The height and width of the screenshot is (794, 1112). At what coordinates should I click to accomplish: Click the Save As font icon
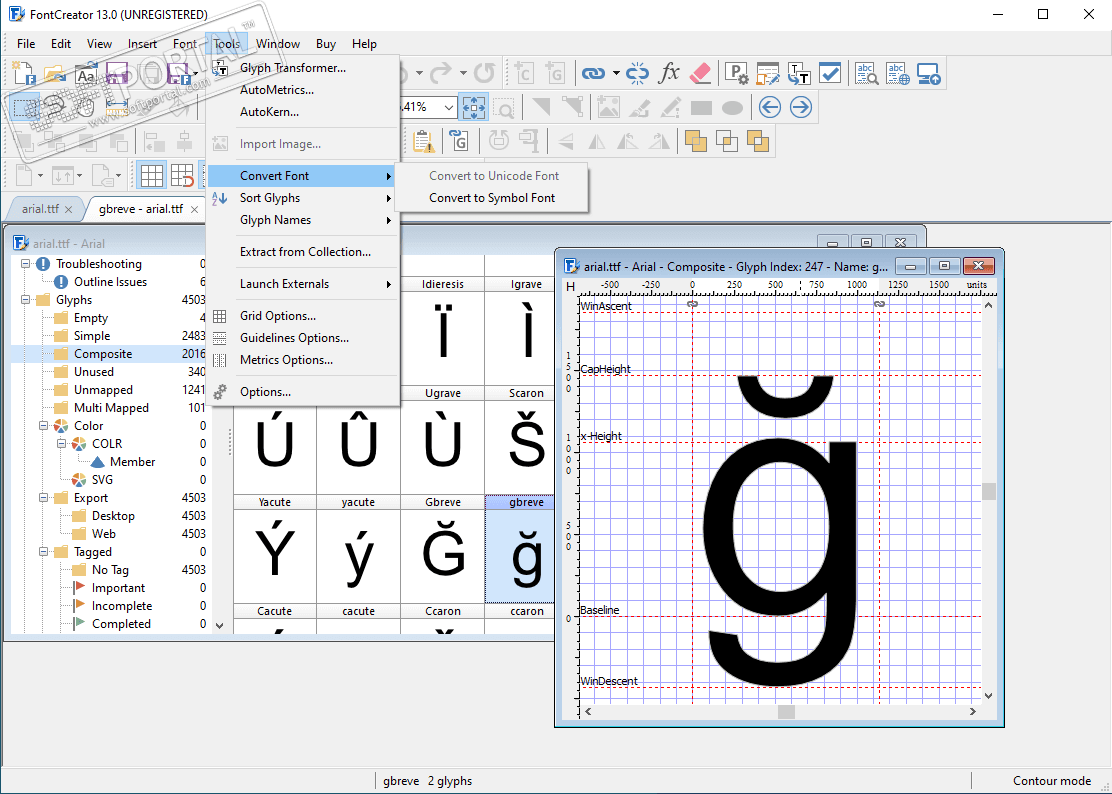pos(177,73)
